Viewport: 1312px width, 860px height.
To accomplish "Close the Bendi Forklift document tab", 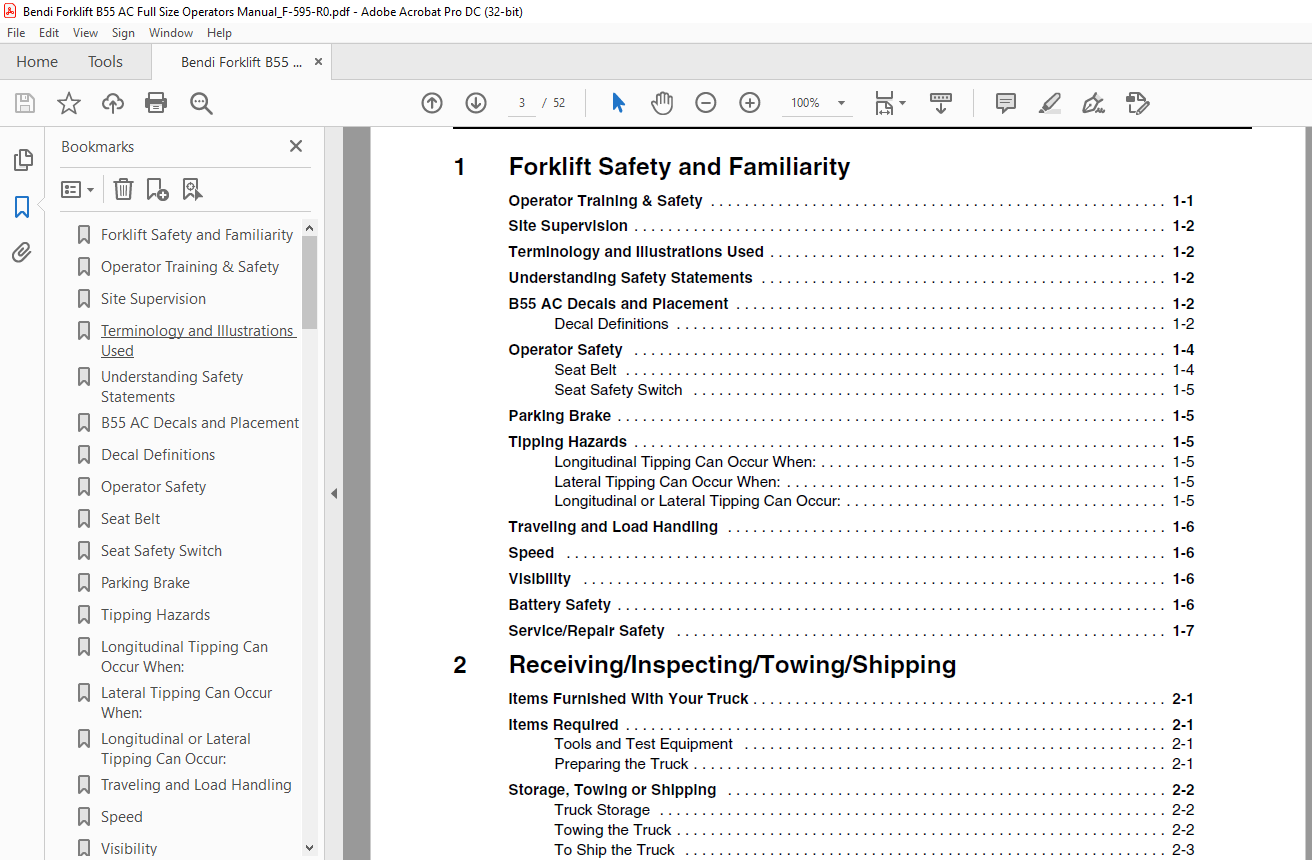I will tap(319, 62).
